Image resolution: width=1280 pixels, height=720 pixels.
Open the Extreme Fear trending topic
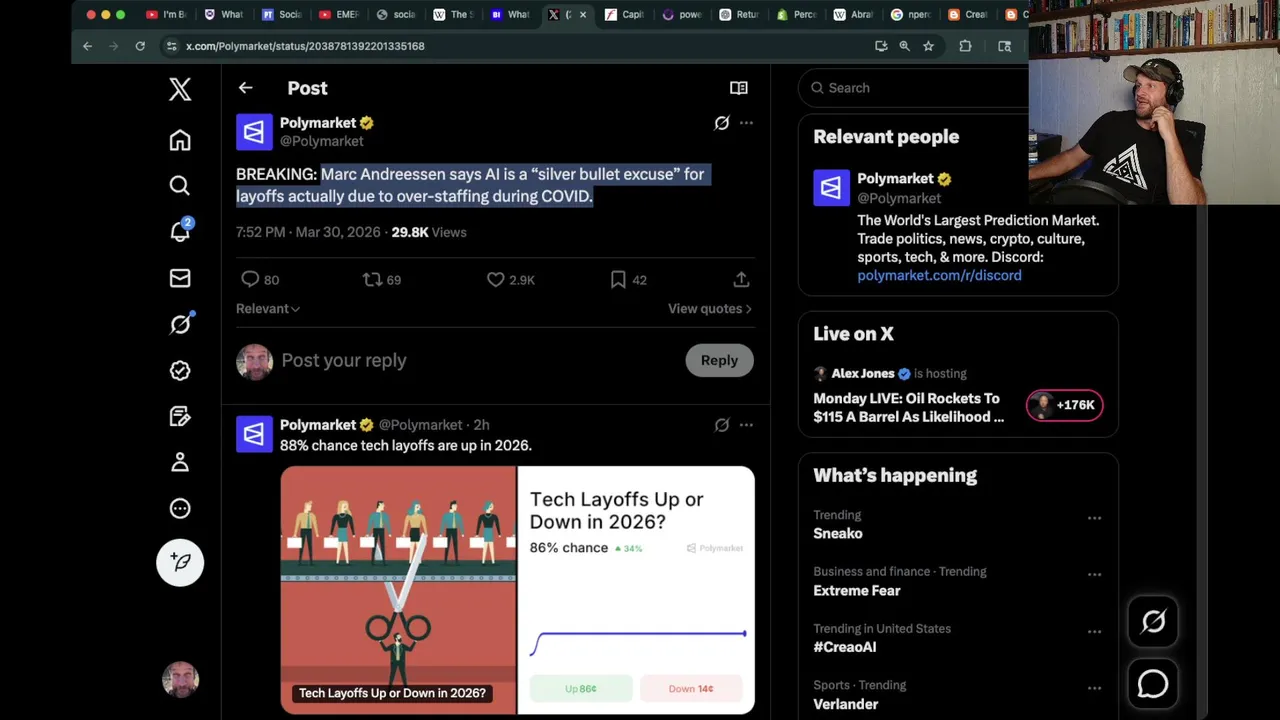(857, 590)
